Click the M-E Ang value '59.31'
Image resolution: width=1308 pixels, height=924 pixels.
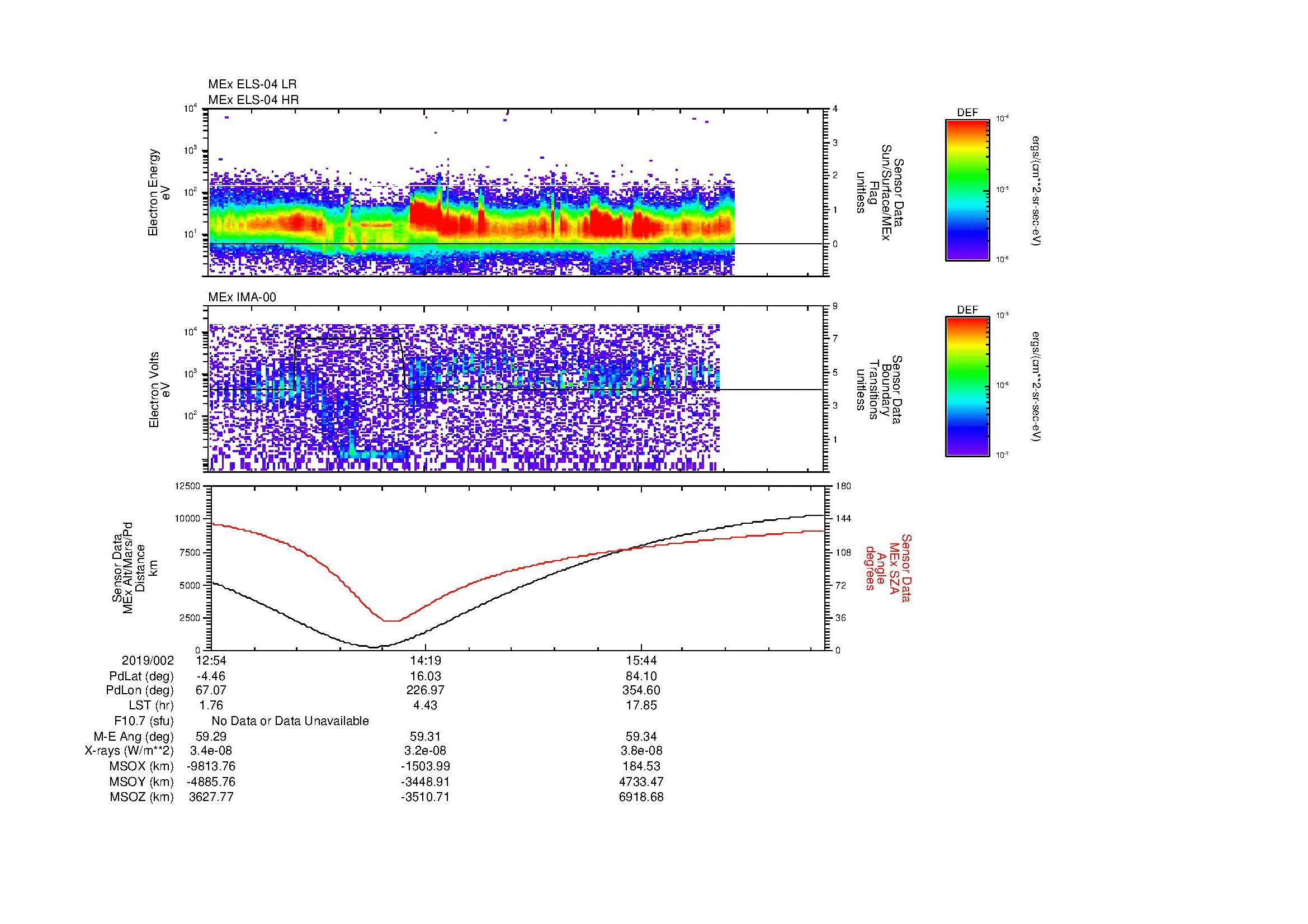[426, 736]
